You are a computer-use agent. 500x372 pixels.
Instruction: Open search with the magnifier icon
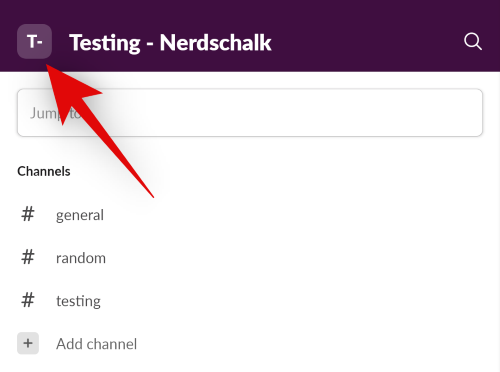[x=473, y=42]
